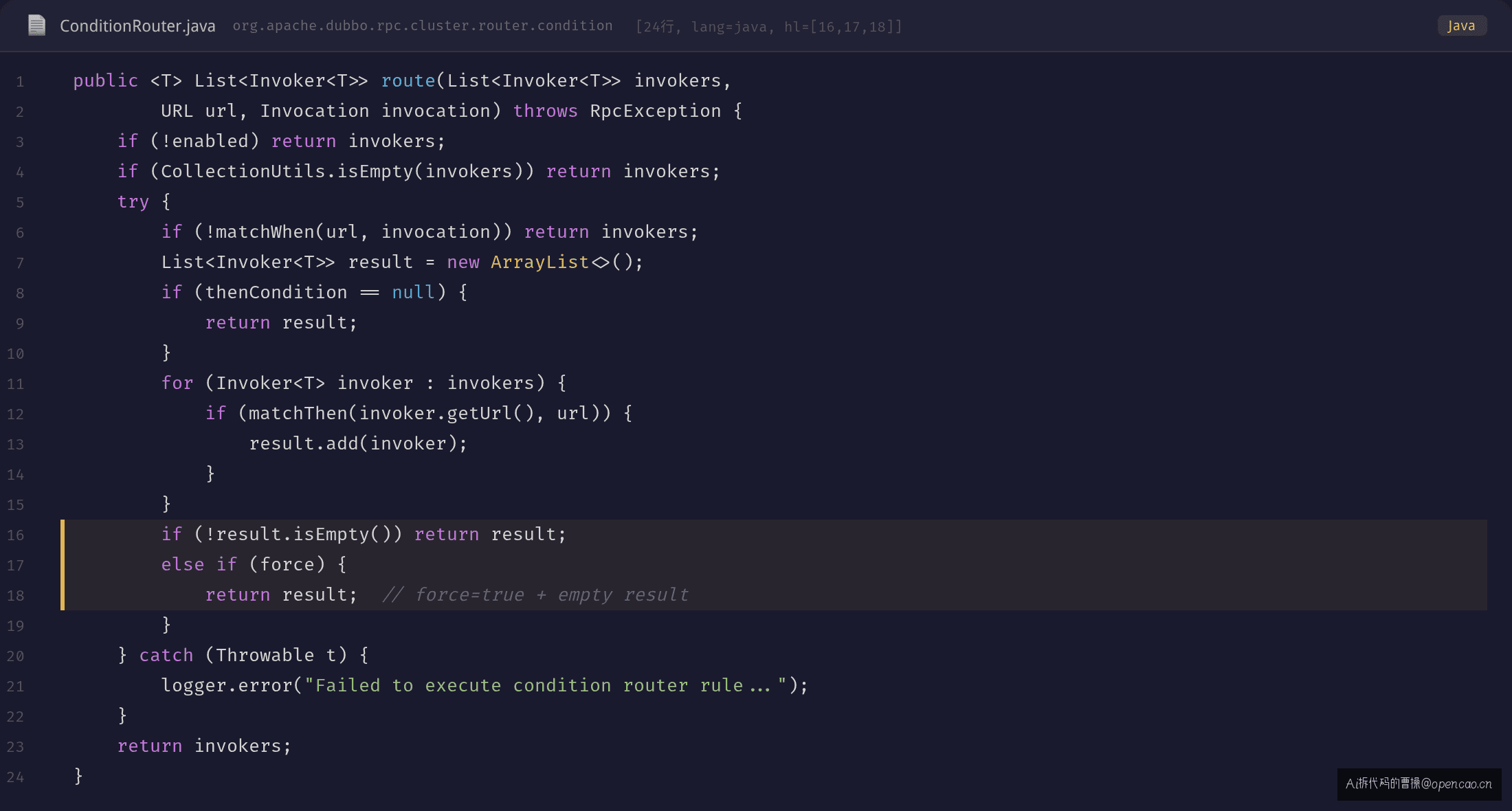Click line number 16 in the gutter
This screenshot has height=811, width=1512.
click(16, 535)
